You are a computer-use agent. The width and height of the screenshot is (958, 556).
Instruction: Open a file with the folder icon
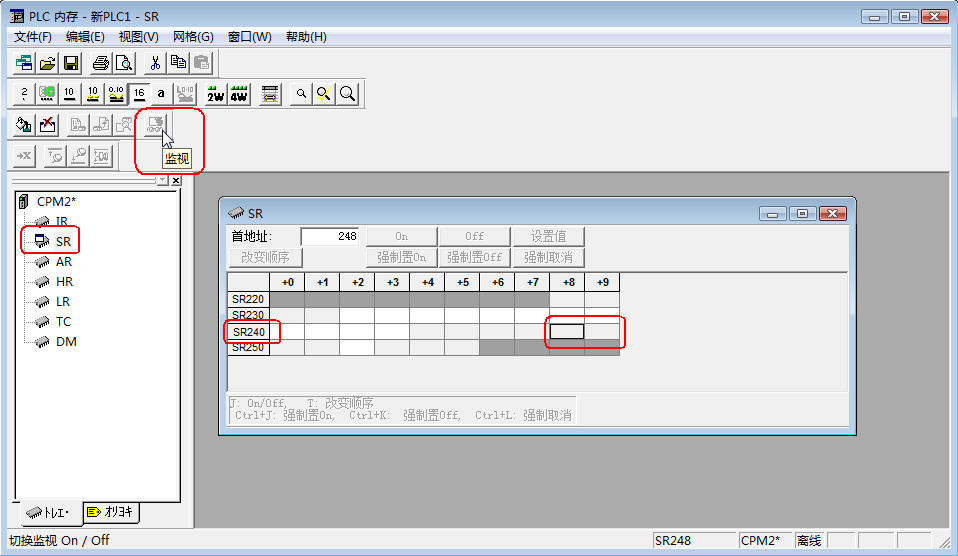pyautogui.click(x=47, y=63)
